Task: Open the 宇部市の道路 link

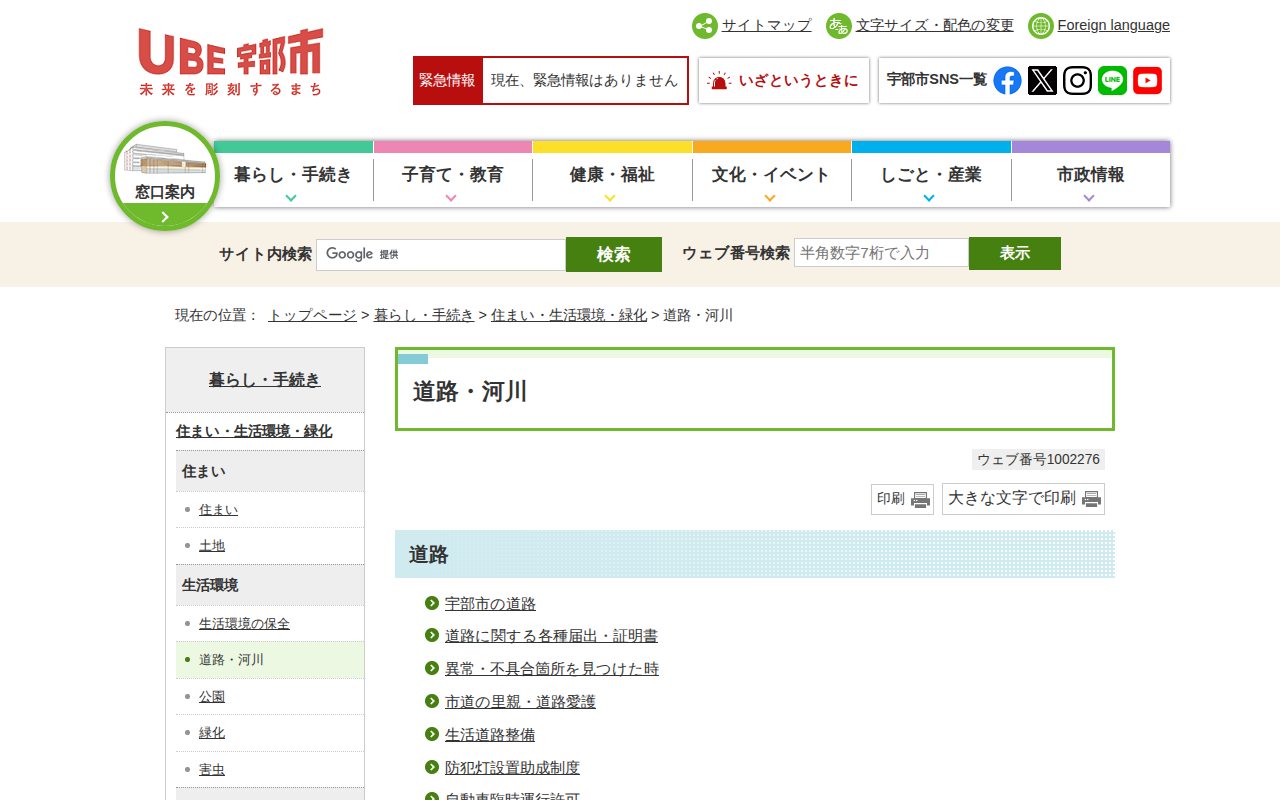Action: pos(490,604)
